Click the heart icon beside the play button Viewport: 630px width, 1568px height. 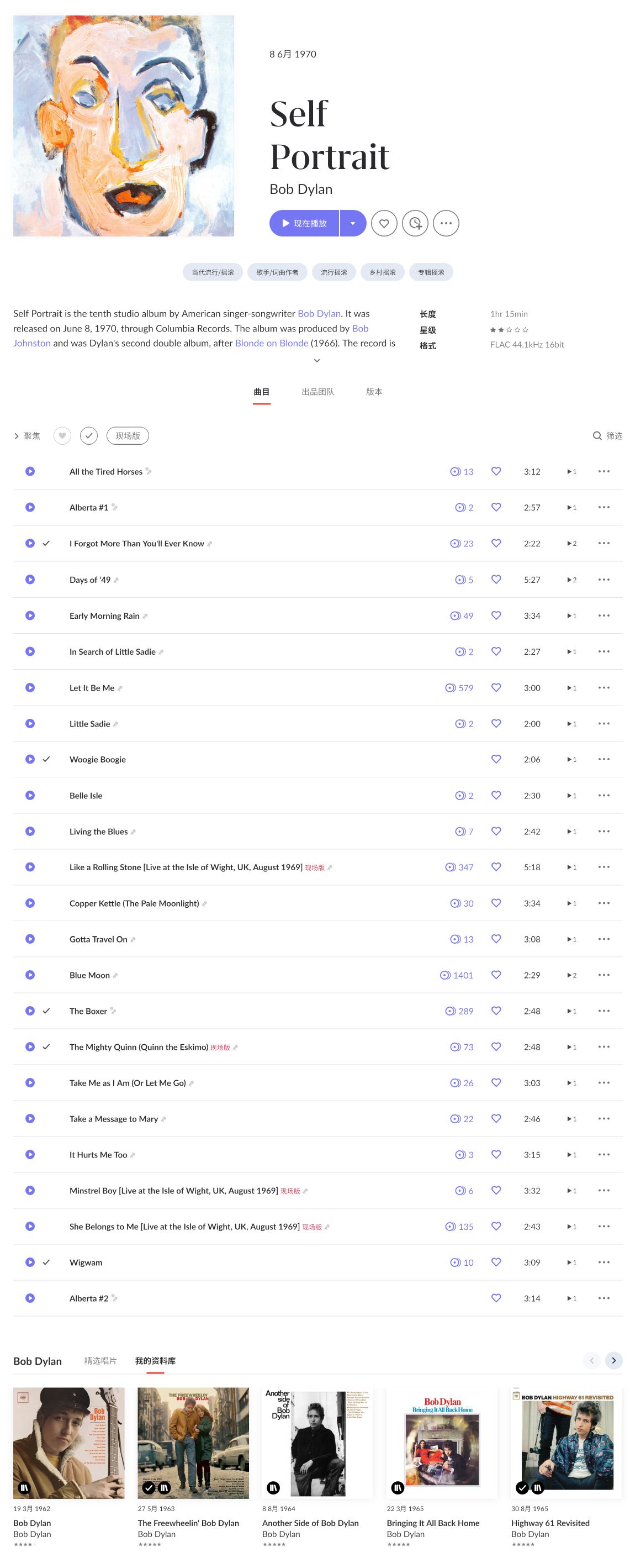pos(384,223)
